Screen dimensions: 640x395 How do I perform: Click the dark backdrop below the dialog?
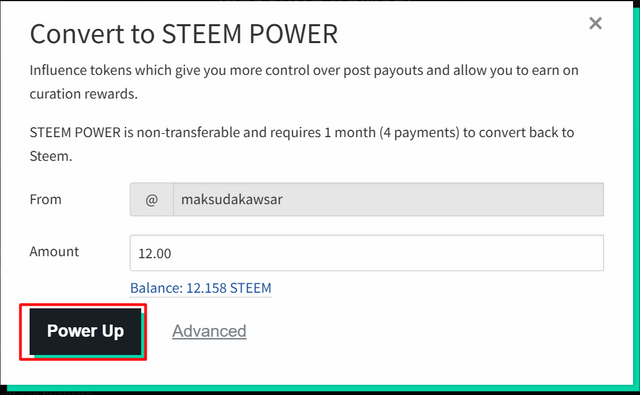[x=320, y=392]
